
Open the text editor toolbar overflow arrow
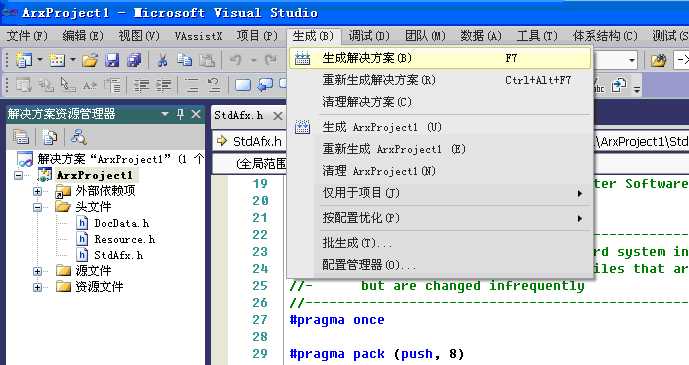[x=637, y=89]
